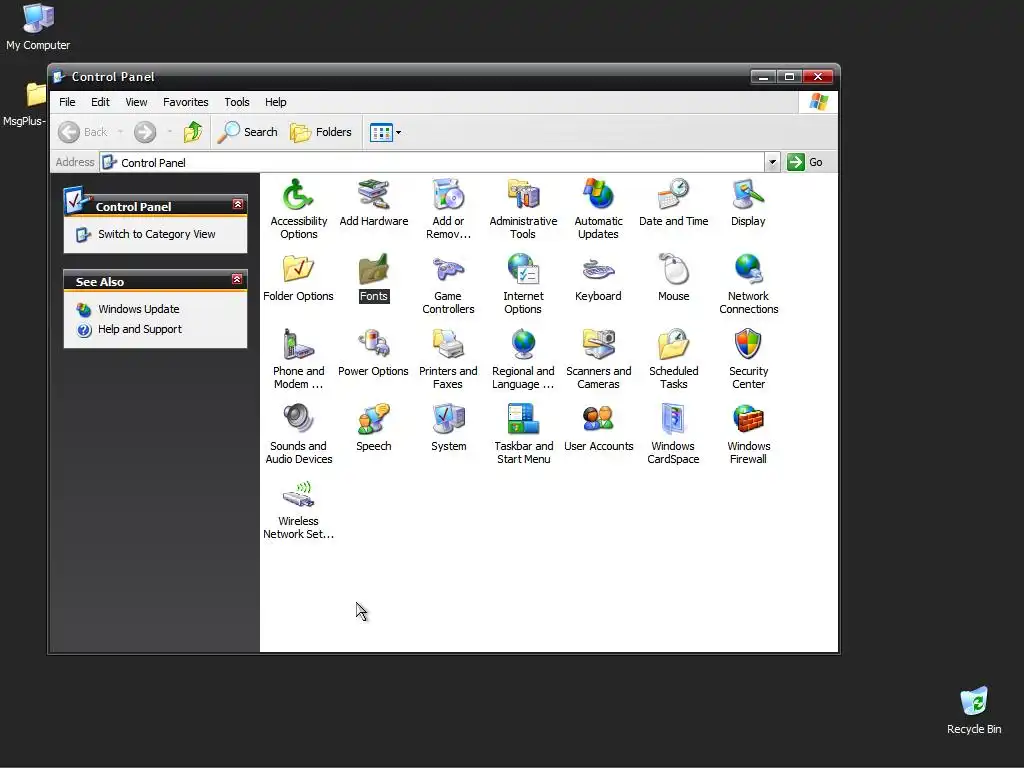Screen dimensions: 1024x768
Task: Select Wireless Network Setup Wizard icon
Action: tap(298, 495)
